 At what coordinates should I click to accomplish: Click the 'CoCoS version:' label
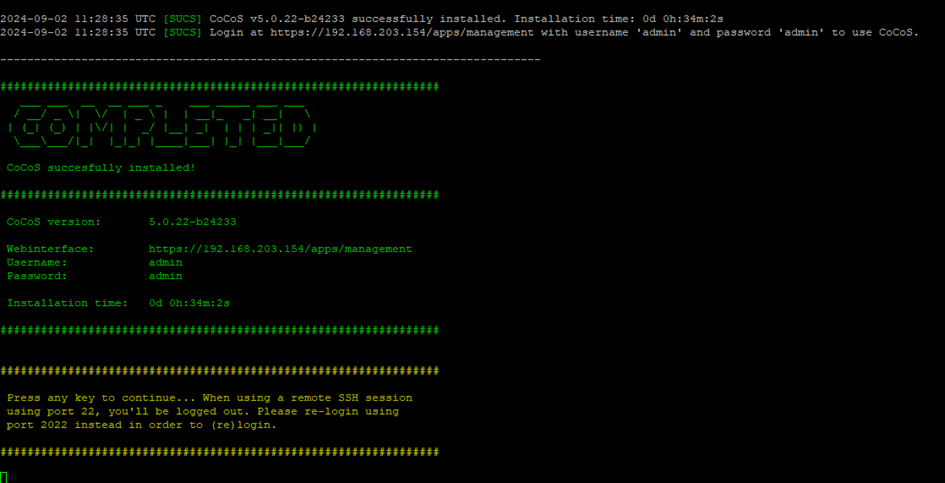click(x=53, y=222)
